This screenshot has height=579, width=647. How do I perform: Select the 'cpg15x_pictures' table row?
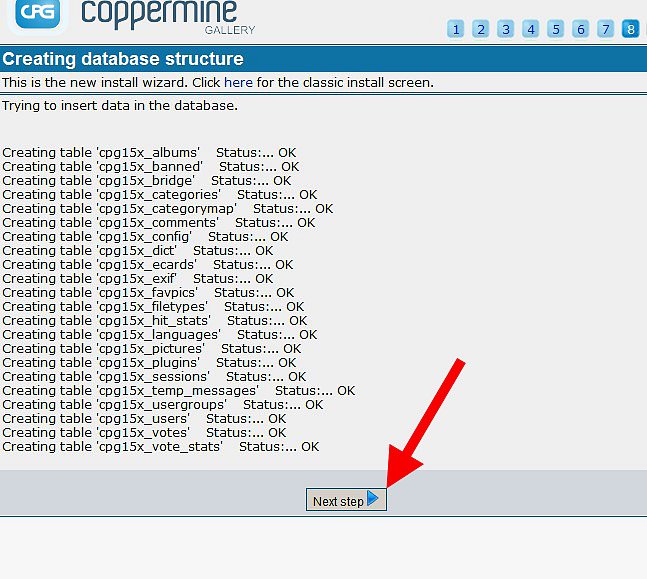point(151,349)
